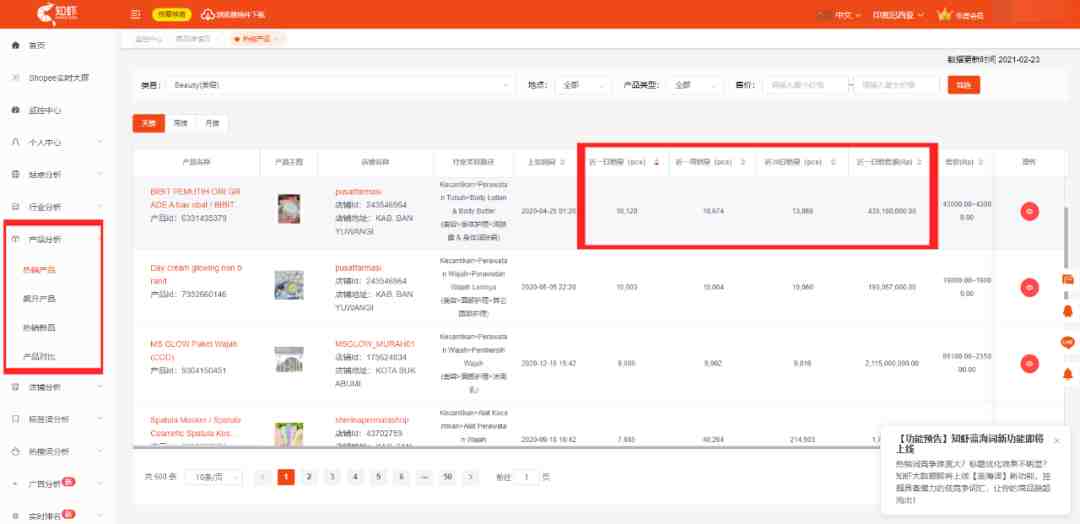Open the BIBIT PEMUTIH product link

click(195, 198)
